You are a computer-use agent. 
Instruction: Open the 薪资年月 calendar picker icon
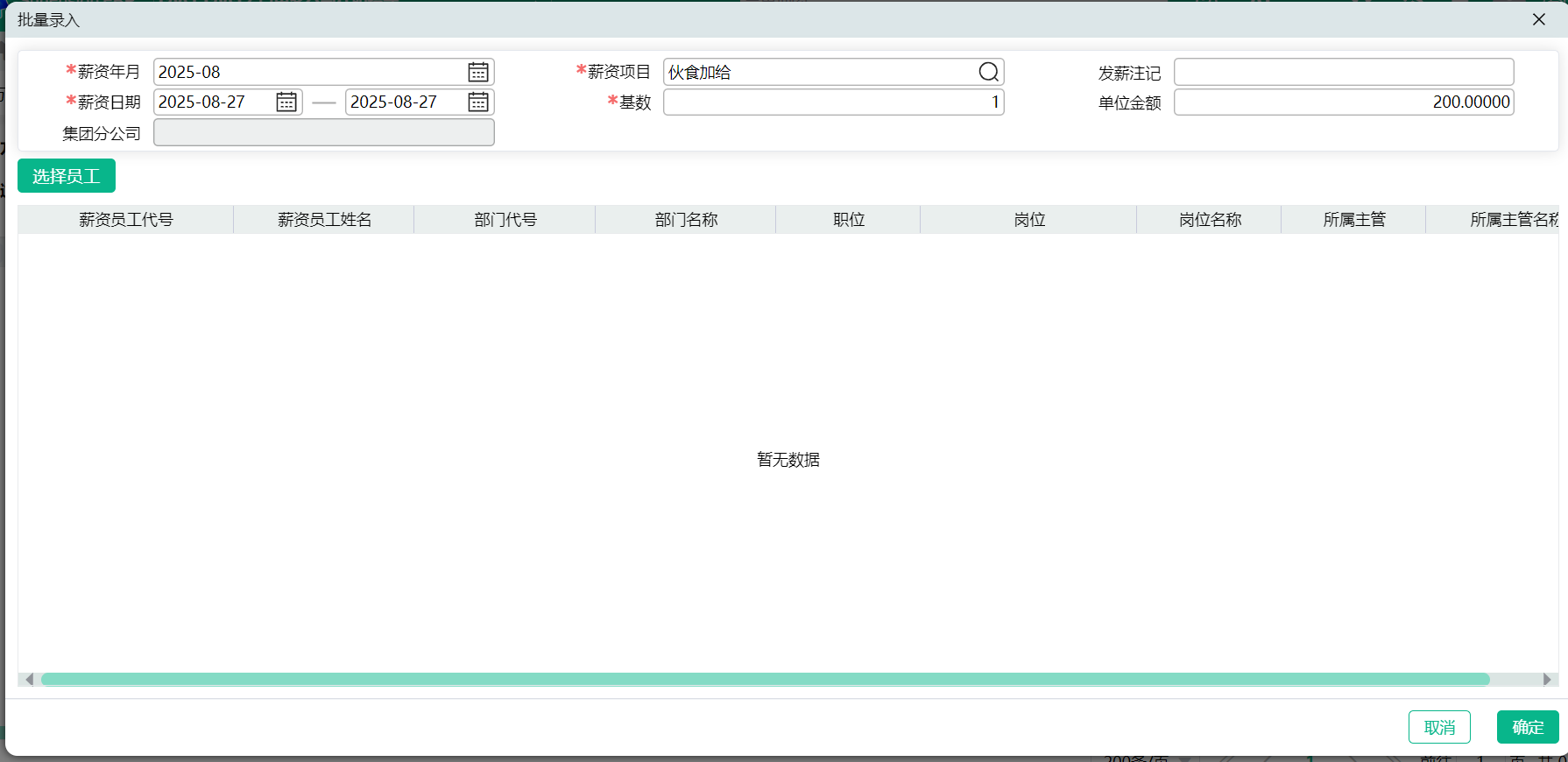coord(478,72)
